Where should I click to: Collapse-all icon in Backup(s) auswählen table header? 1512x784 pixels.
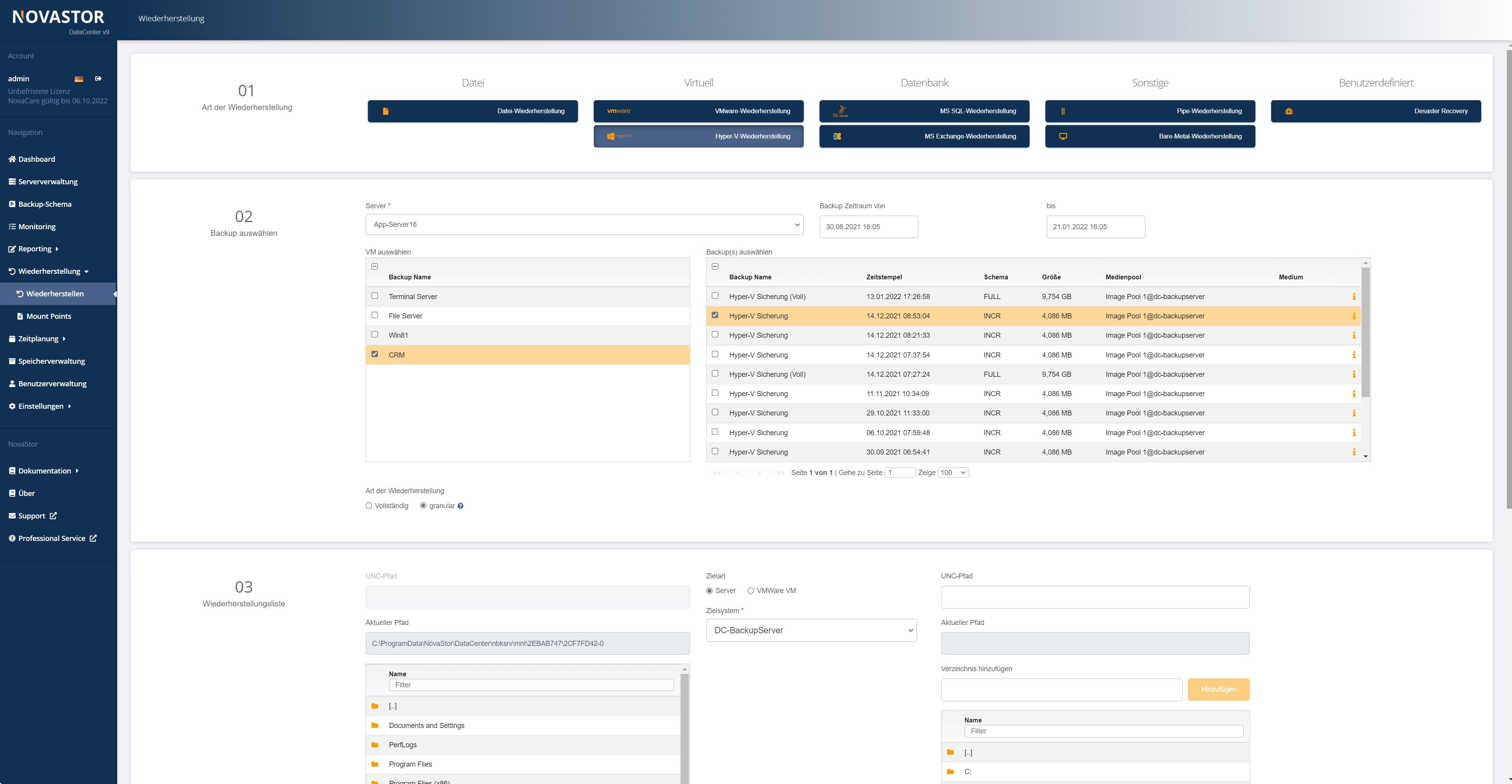click(x=715, y=266)
